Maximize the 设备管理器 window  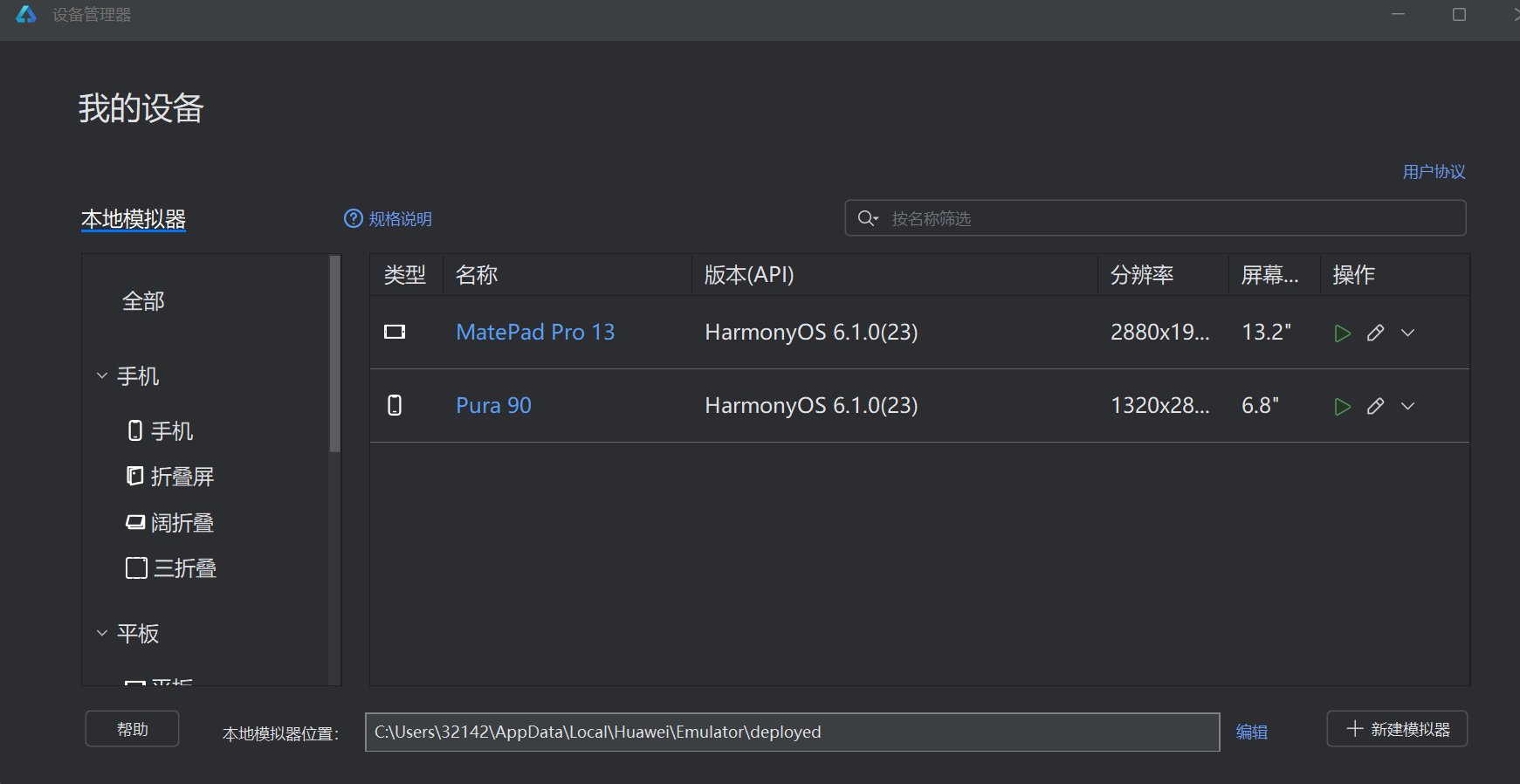pos(1459,15)
